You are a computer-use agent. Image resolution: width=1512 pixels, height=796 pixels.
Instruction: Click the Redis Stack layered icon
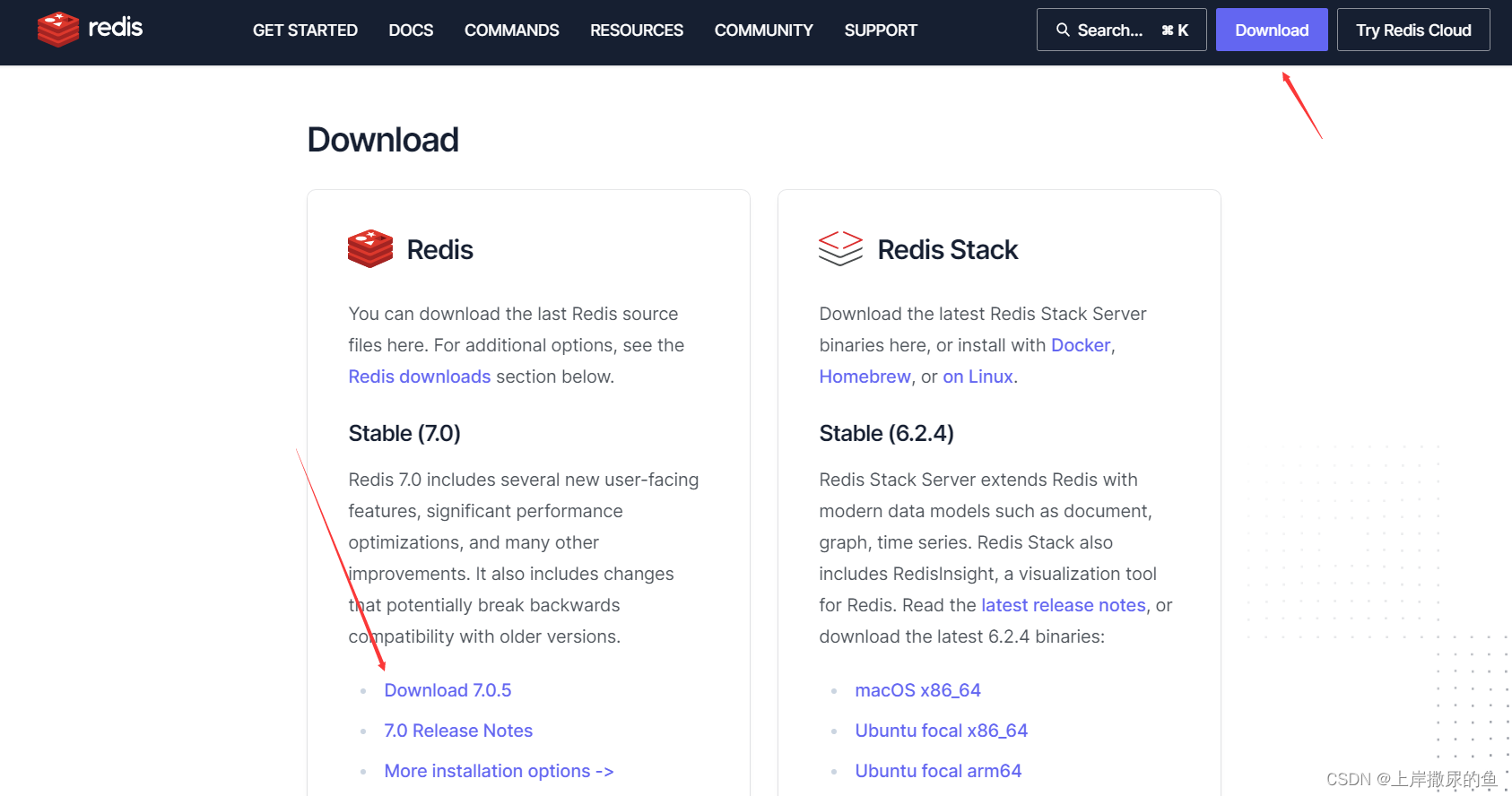pyautogui.click(x=840, y=248)
